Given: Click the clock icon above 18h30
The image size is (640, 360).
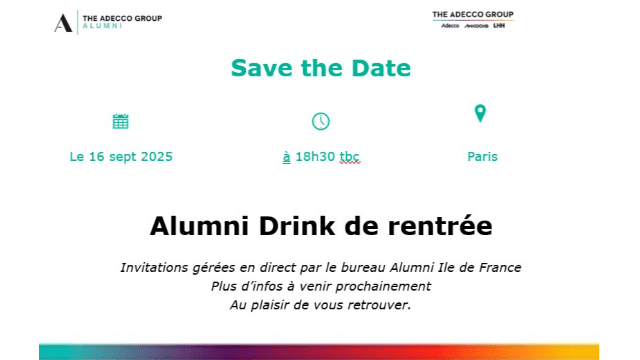Looking at the screenshot, I should click(x=320, y=121).
